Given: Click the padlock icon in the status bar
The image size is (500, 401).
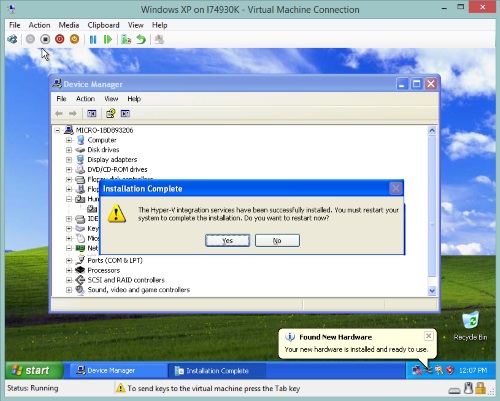Looking at the screenshot, I should coord(480,388).
